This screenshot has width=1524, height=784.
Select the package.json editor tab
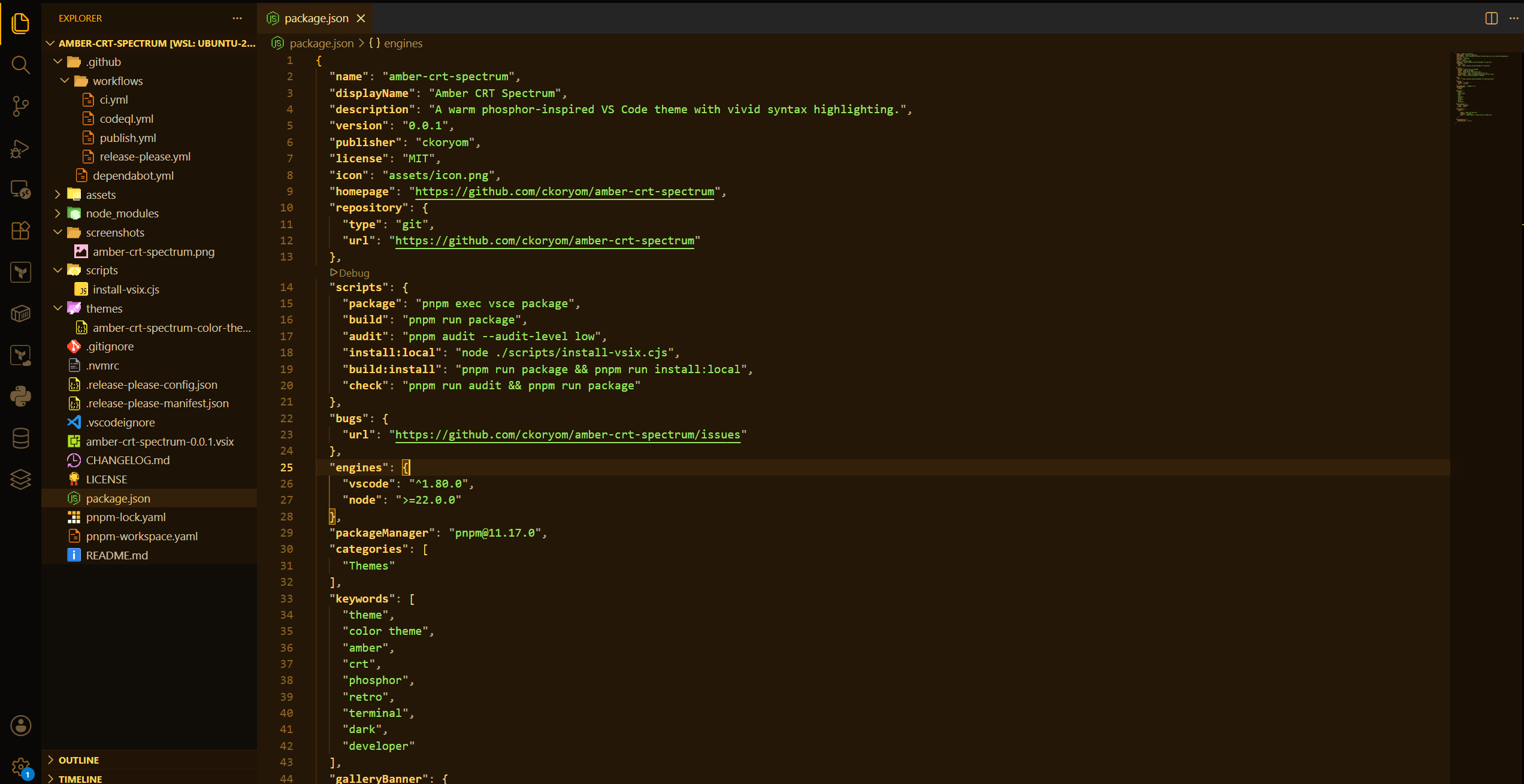point(315,19)
